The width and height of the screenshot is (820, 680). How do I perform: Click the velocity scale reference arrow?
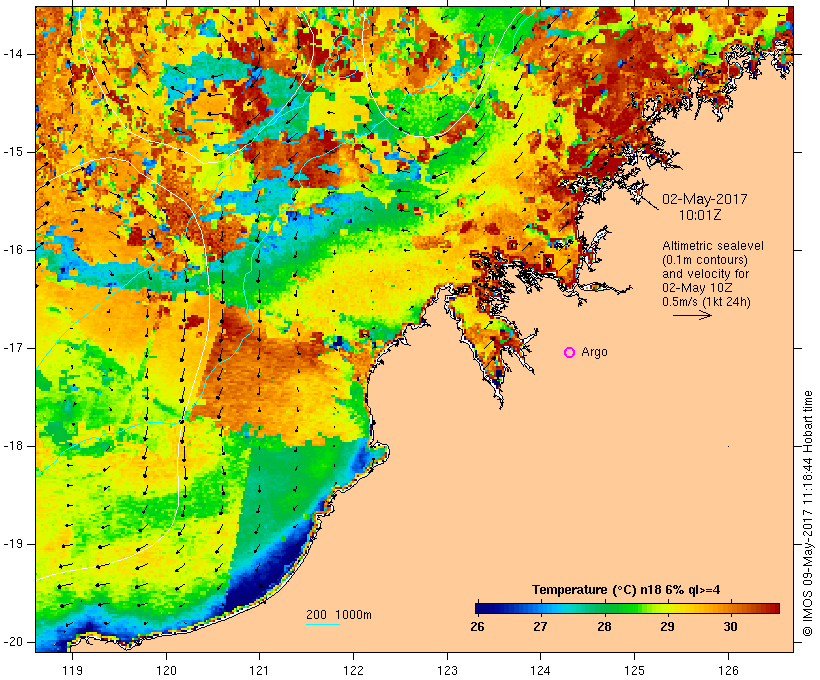(x=692, y=315)
